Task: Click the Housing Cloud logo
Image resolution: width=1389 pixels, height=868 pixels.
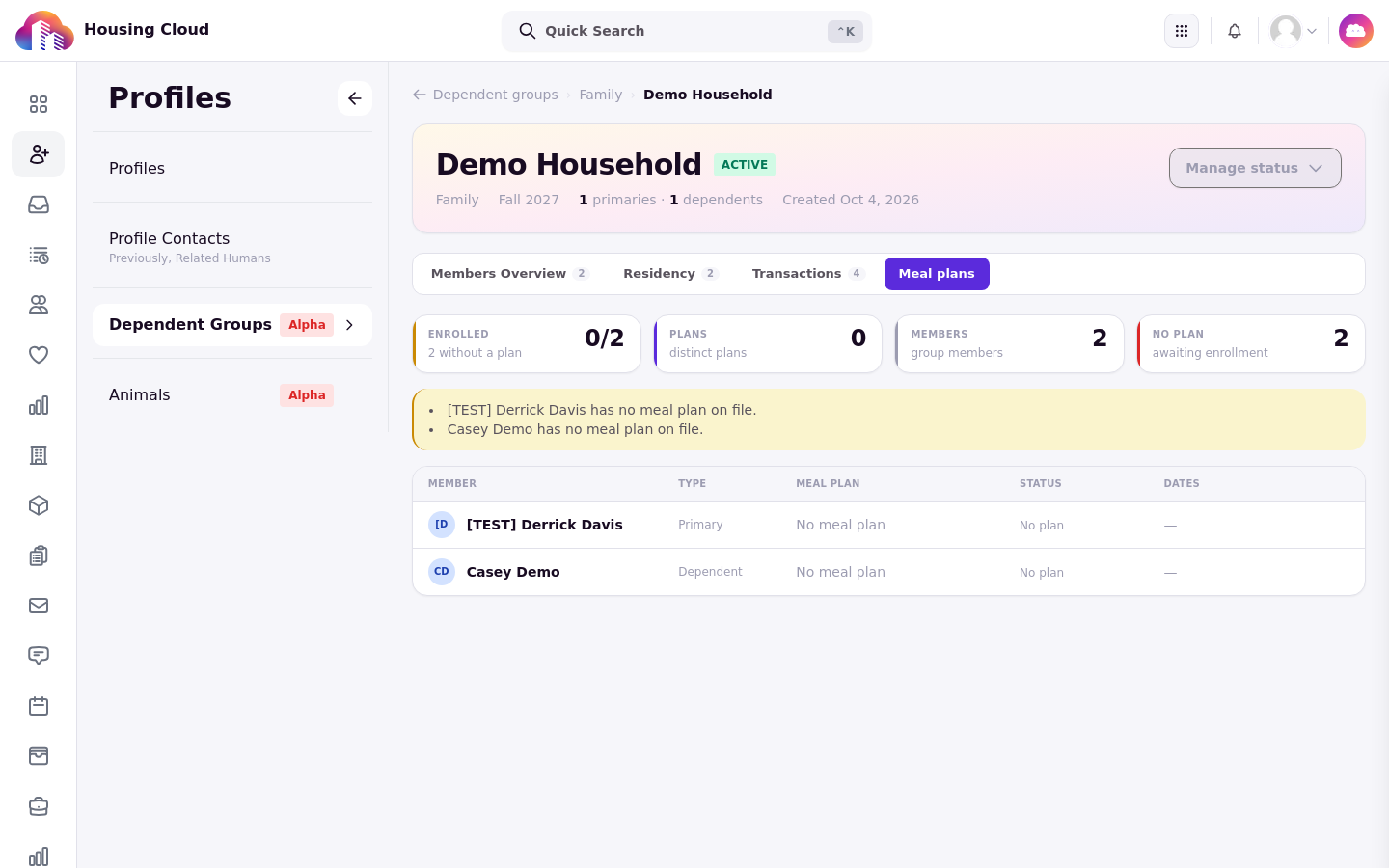Action: tap(44, 31)
